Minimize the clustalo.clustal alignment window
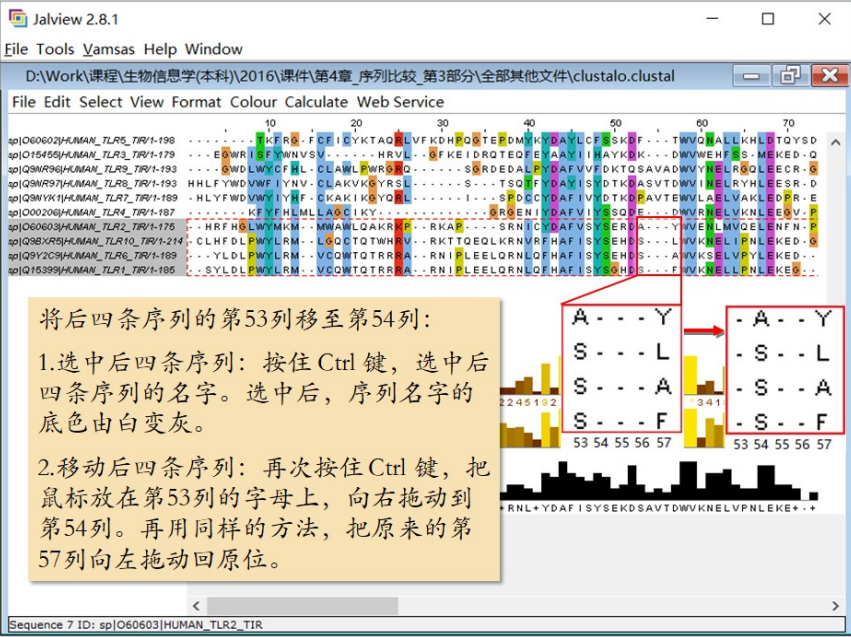Image resolution: width=851 pixels, height=637 pixels. (751, 75)
